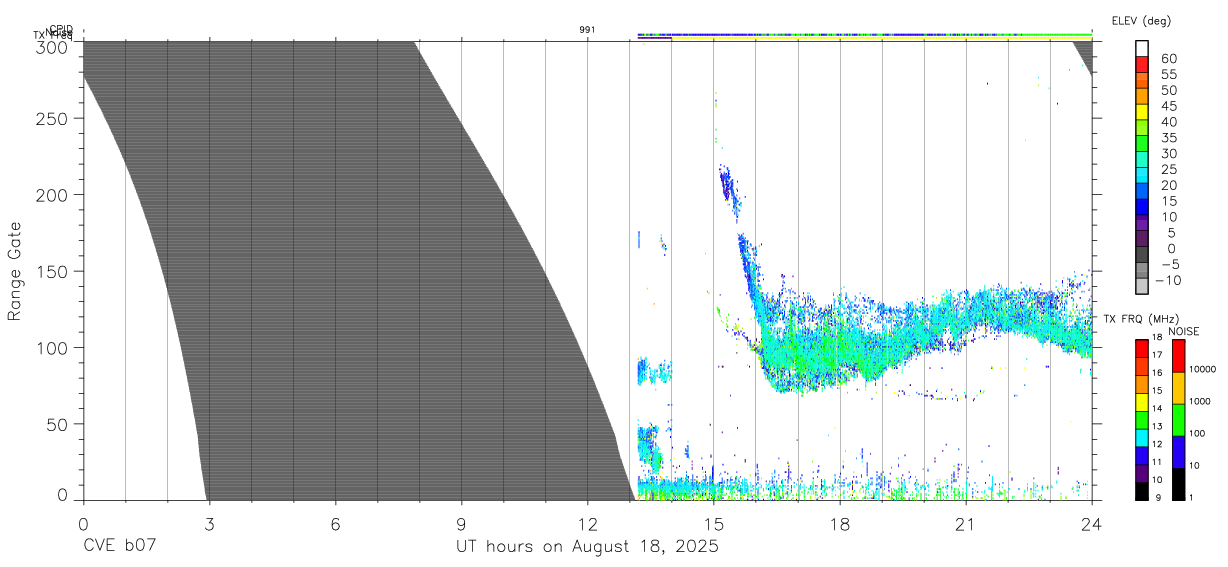Screen dimensions: 1228x567
Task: Click the UT hours axis tick label 24
Action: (1091, 523)
